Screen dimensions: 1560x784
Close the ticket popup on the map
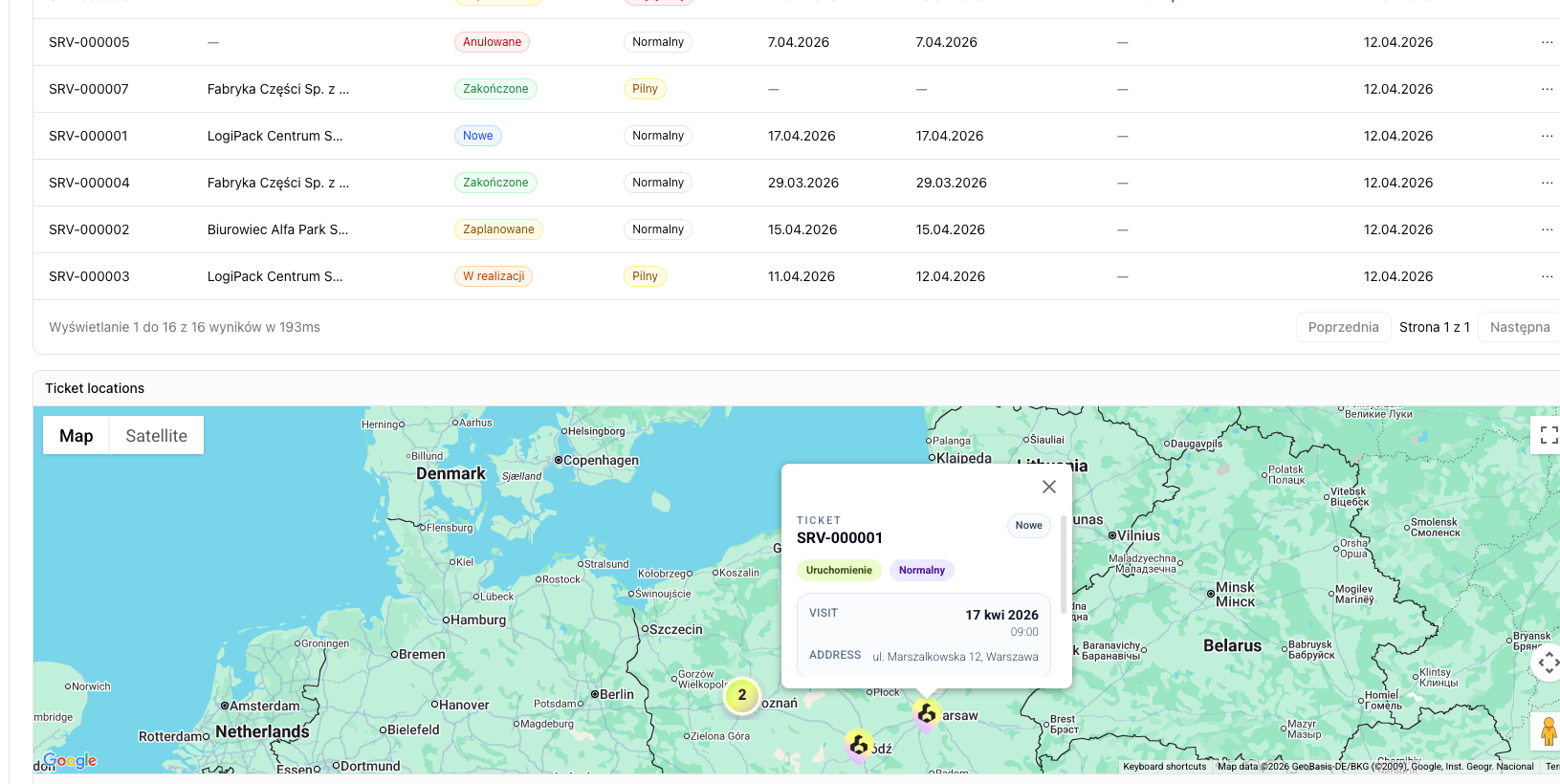pyautogui.click(x=1049, y=487)
